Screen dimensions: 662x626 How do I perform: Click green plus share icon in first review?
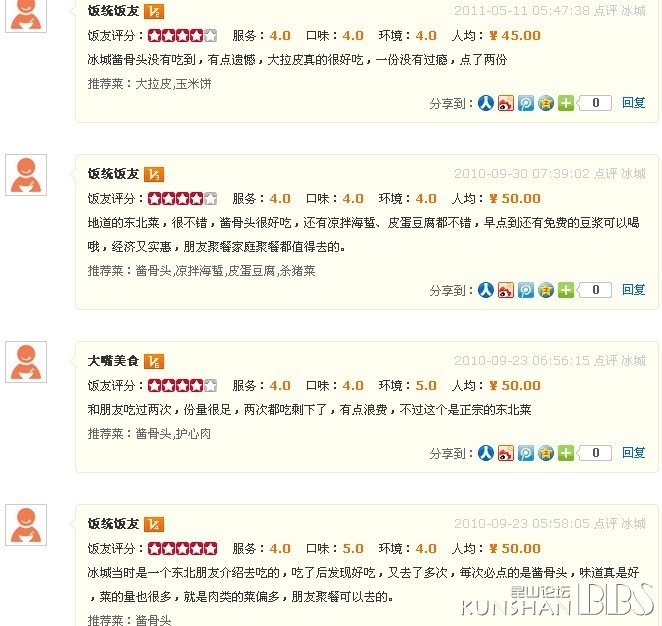tap(566, 103)
